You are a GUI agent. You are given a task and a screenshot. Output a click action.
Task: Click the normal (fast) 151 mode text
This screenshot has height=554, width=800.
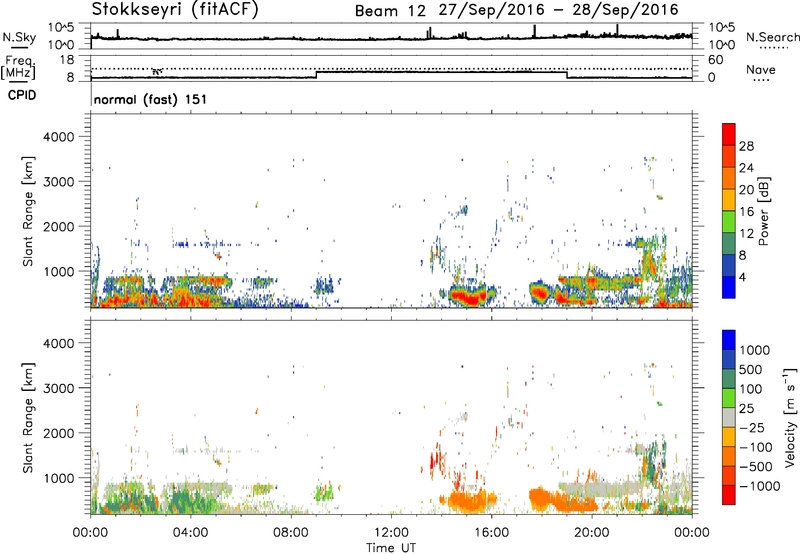[x=151, y=99]
